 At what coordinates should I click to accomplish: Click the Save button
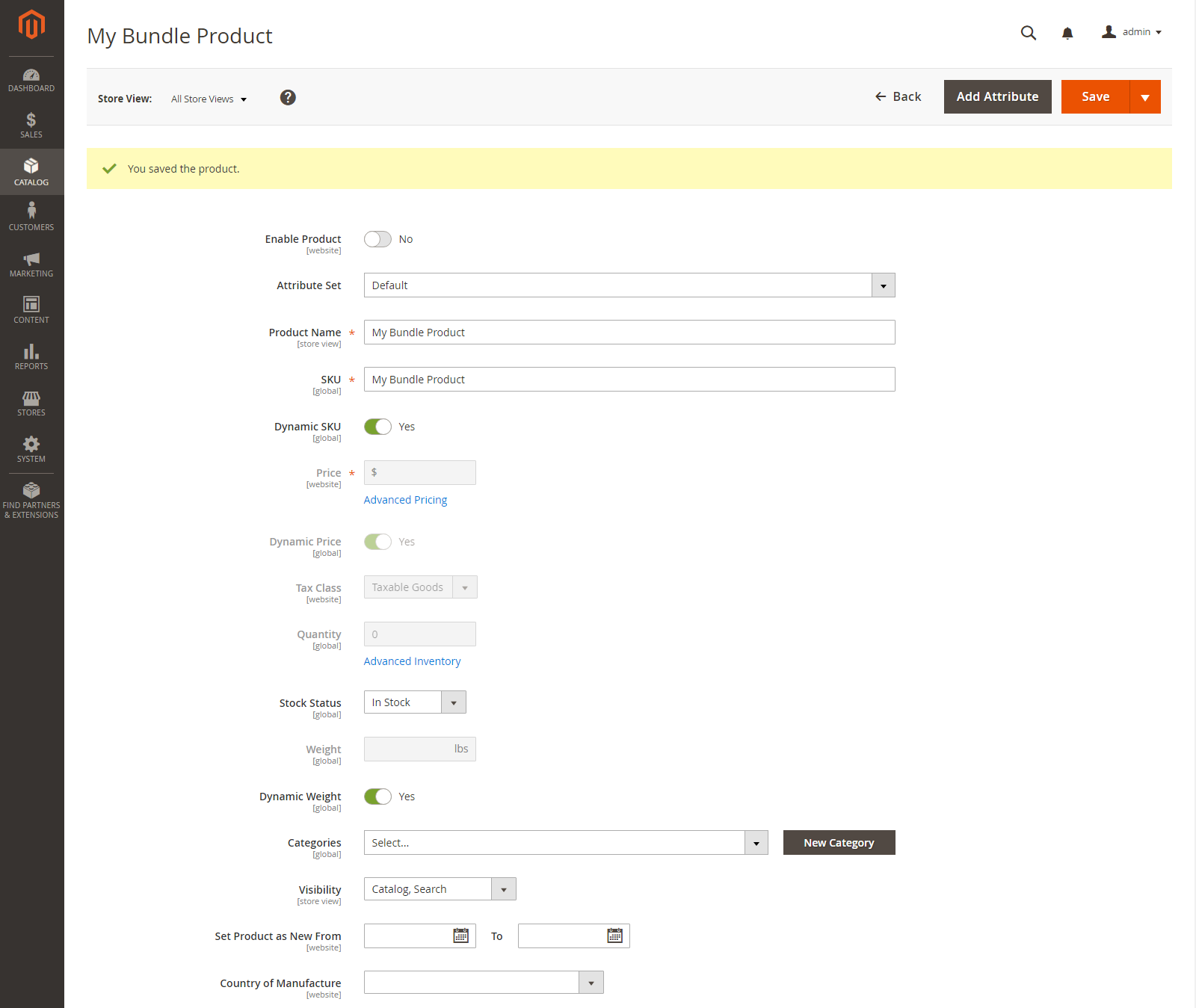[1095, 97]
